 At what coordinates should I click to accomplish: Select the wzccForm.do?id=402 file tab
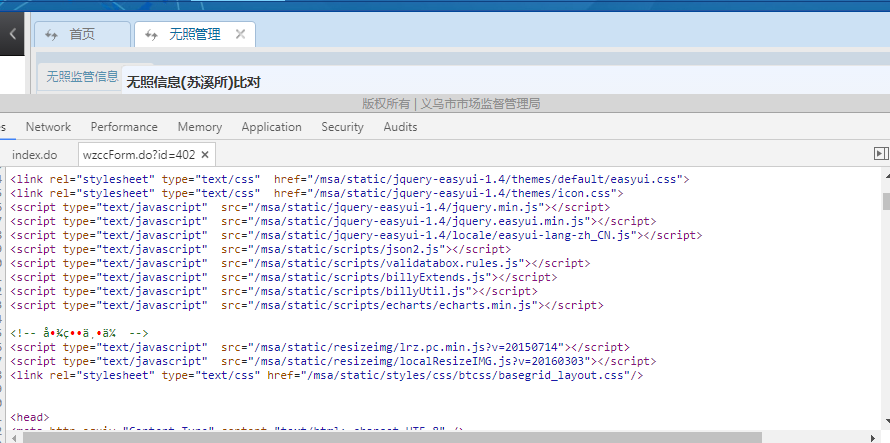(x=139, y=154)
